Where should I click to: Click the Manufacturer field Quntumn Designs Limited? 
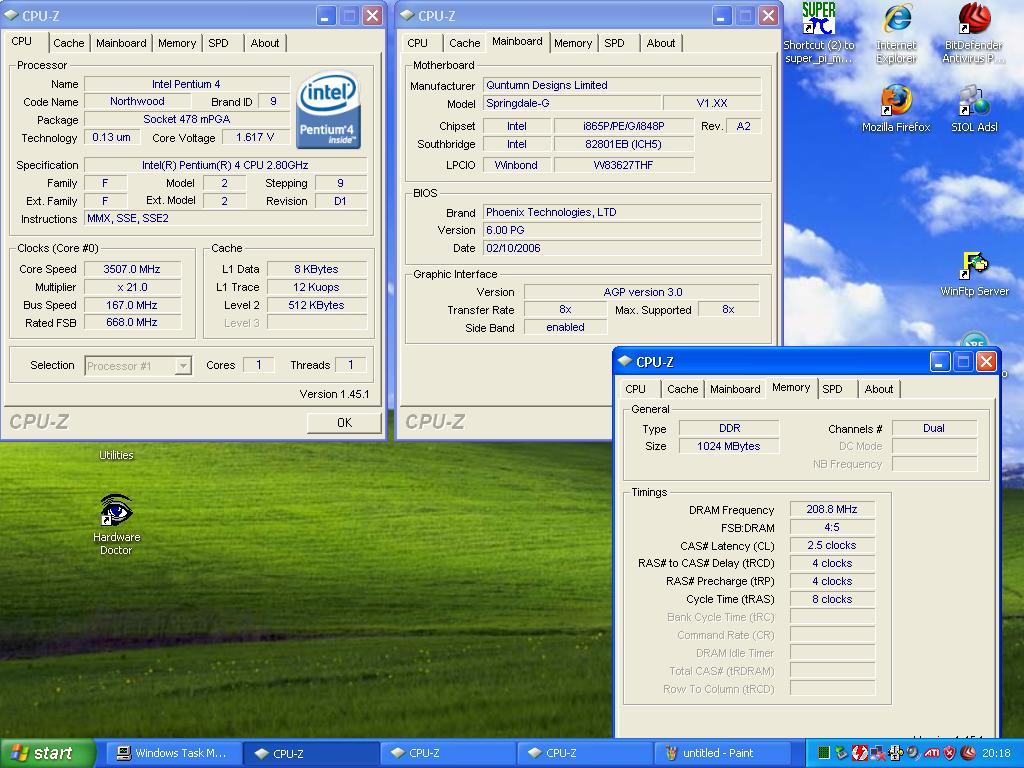tap(622, 85)
